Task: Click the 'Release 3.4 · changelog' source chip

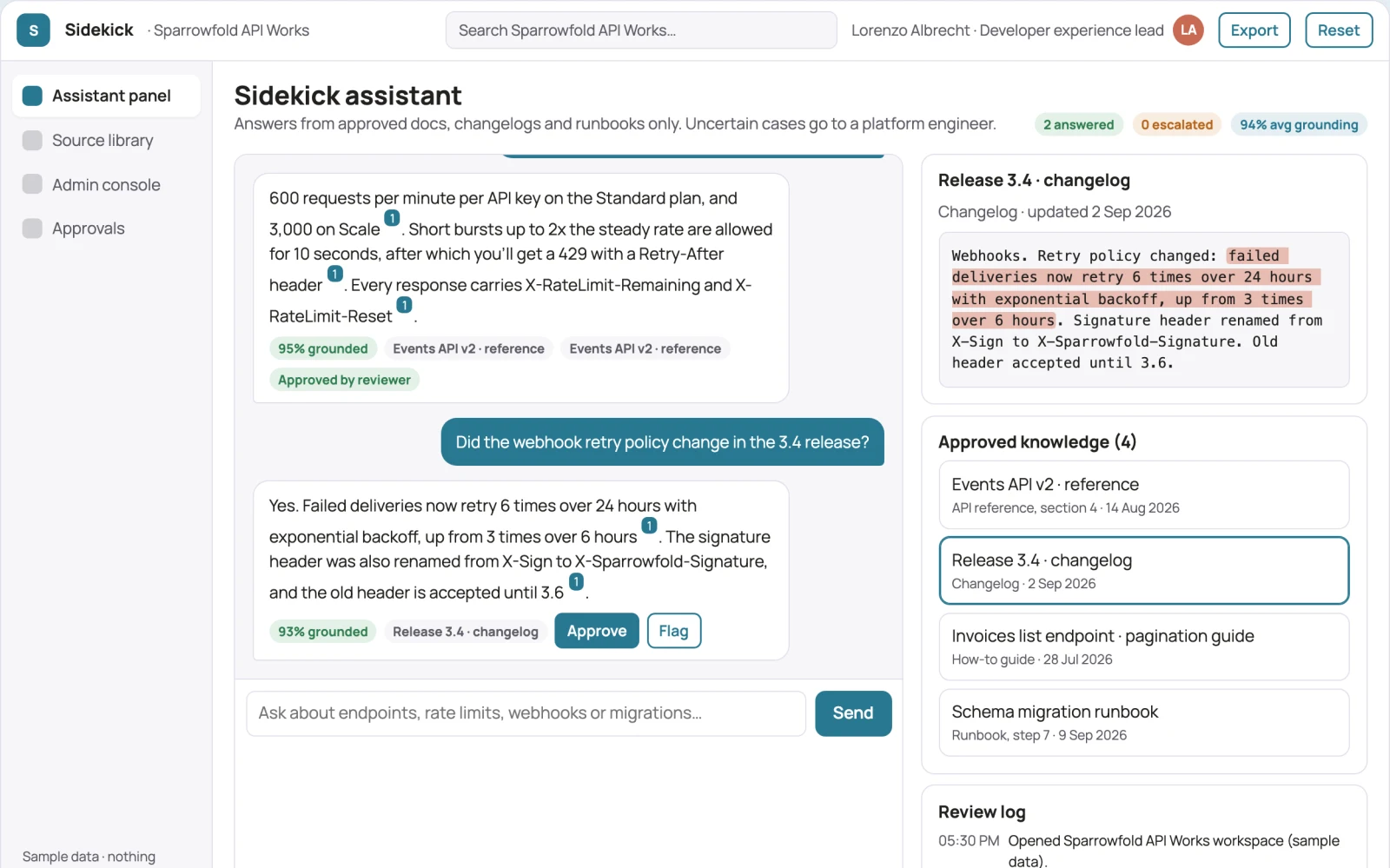Action: tap(466, 632)
